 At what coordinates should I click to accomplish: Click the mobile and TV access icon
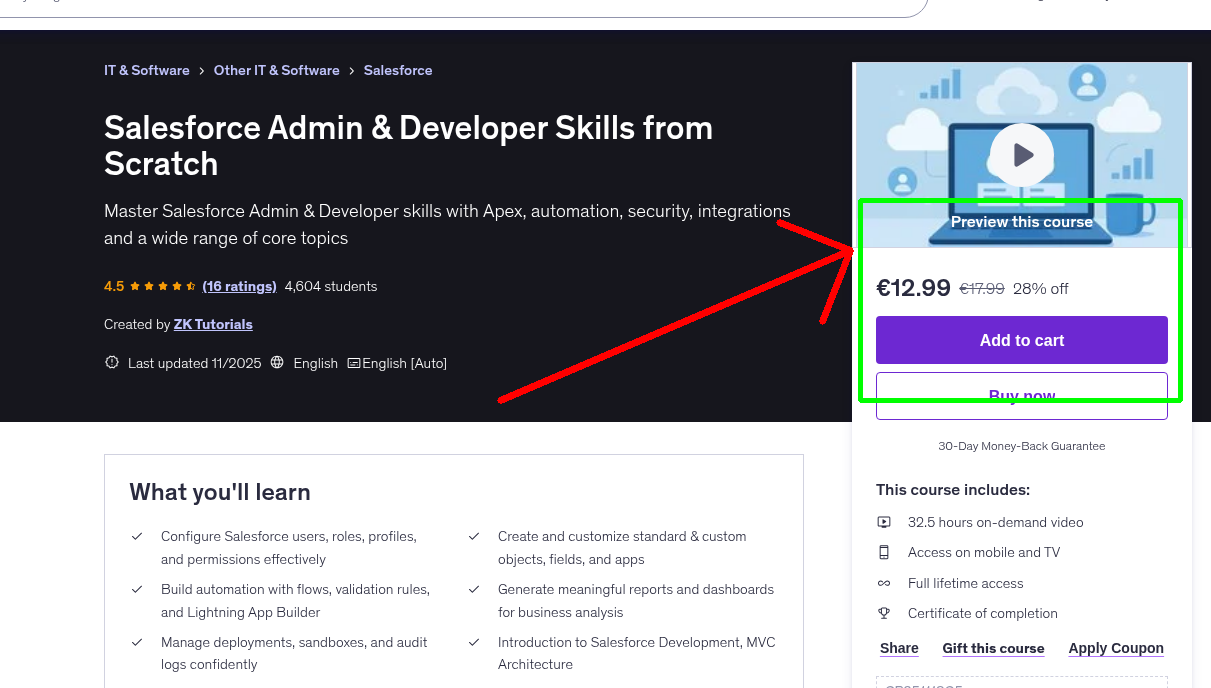tap(884, 552)
